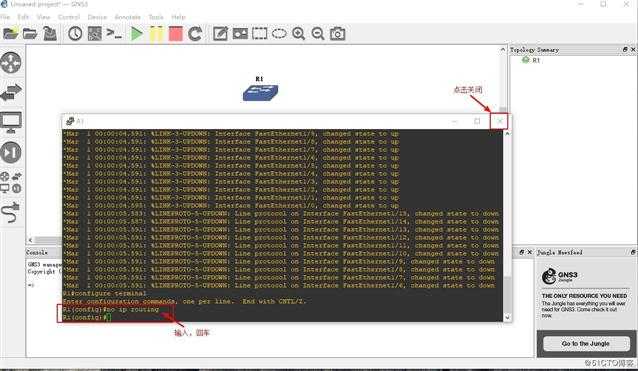Viewport: 638px width, 371px height.
Task: Open the Device menu
Action: [97, 17]
